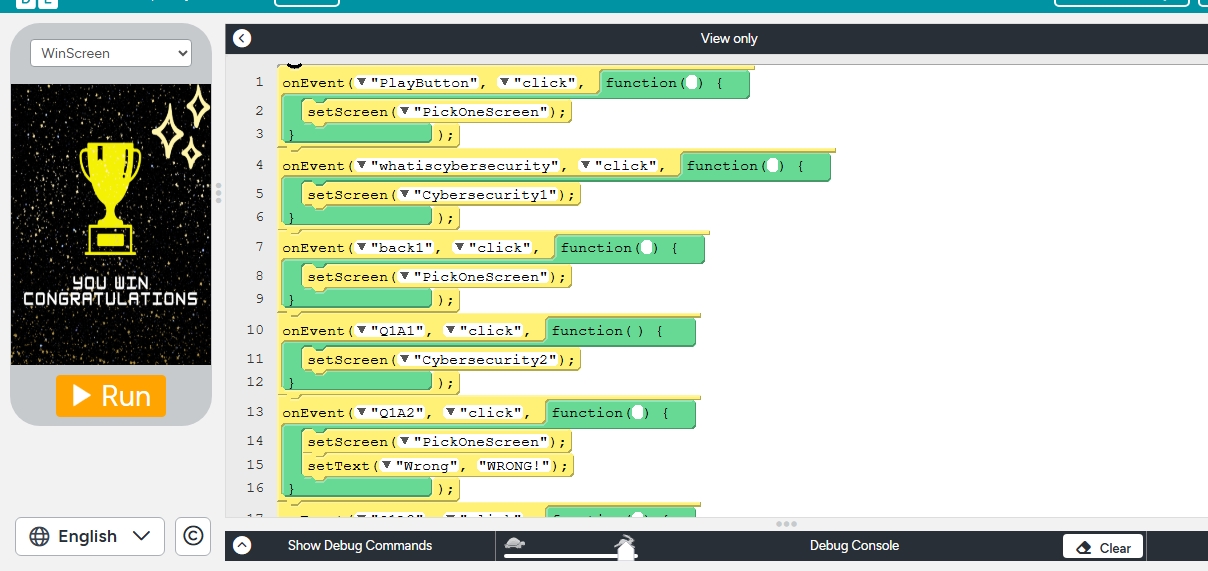1208x571 pixels.
Task: Clear the debug console
Action: 1103,547
